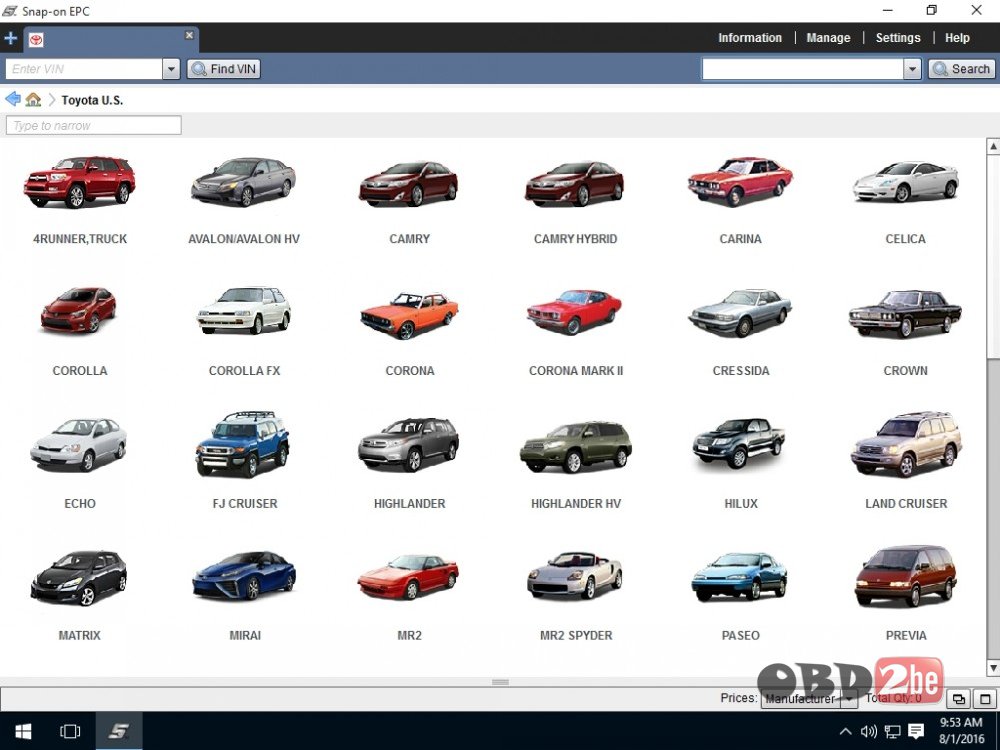The height and width of the screenshot is (750, 1000).
Task: Open the 4RUNNER,TRUCK model thumbnail
Action: pyautogui.click(x=80, y=182)
